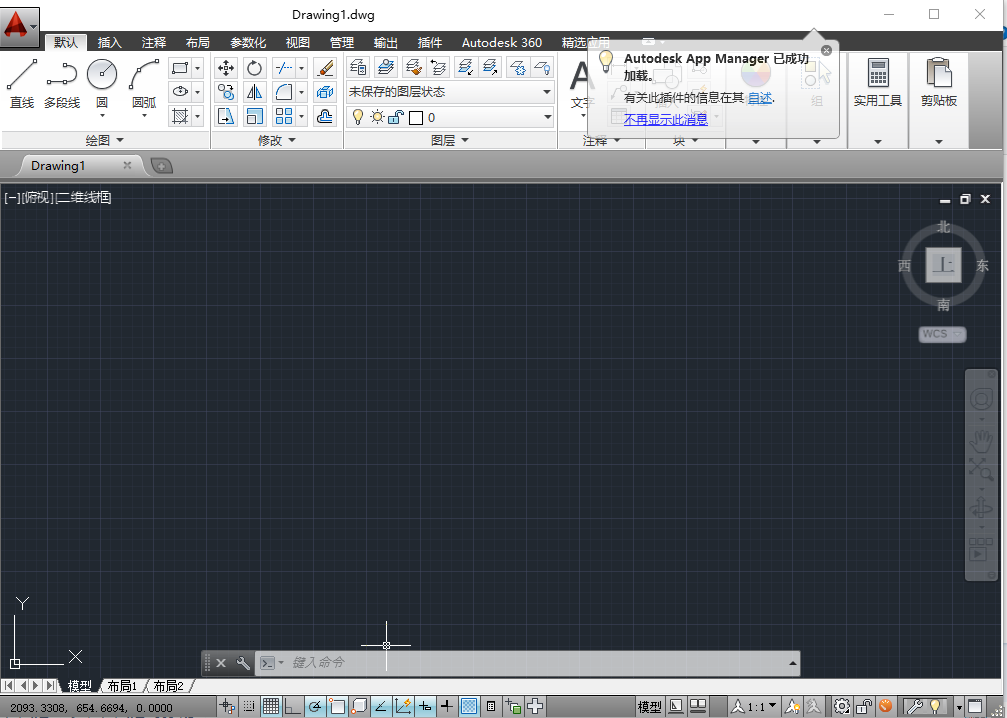Image resolution: width=1007 pixels, height=718 pixels.
Task: Select the 圆 (Circle) tool
Action: pos(101,73)
